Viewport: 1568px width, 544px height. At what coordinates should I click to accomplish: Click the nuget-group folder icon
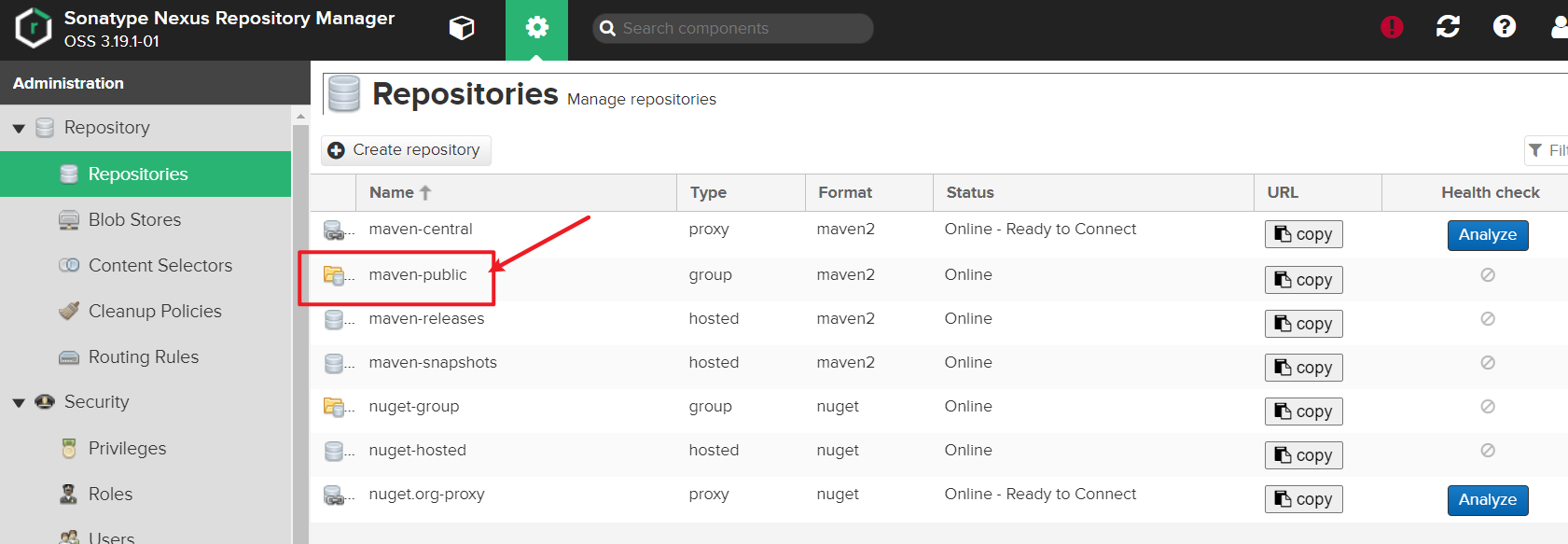[334, 407]
